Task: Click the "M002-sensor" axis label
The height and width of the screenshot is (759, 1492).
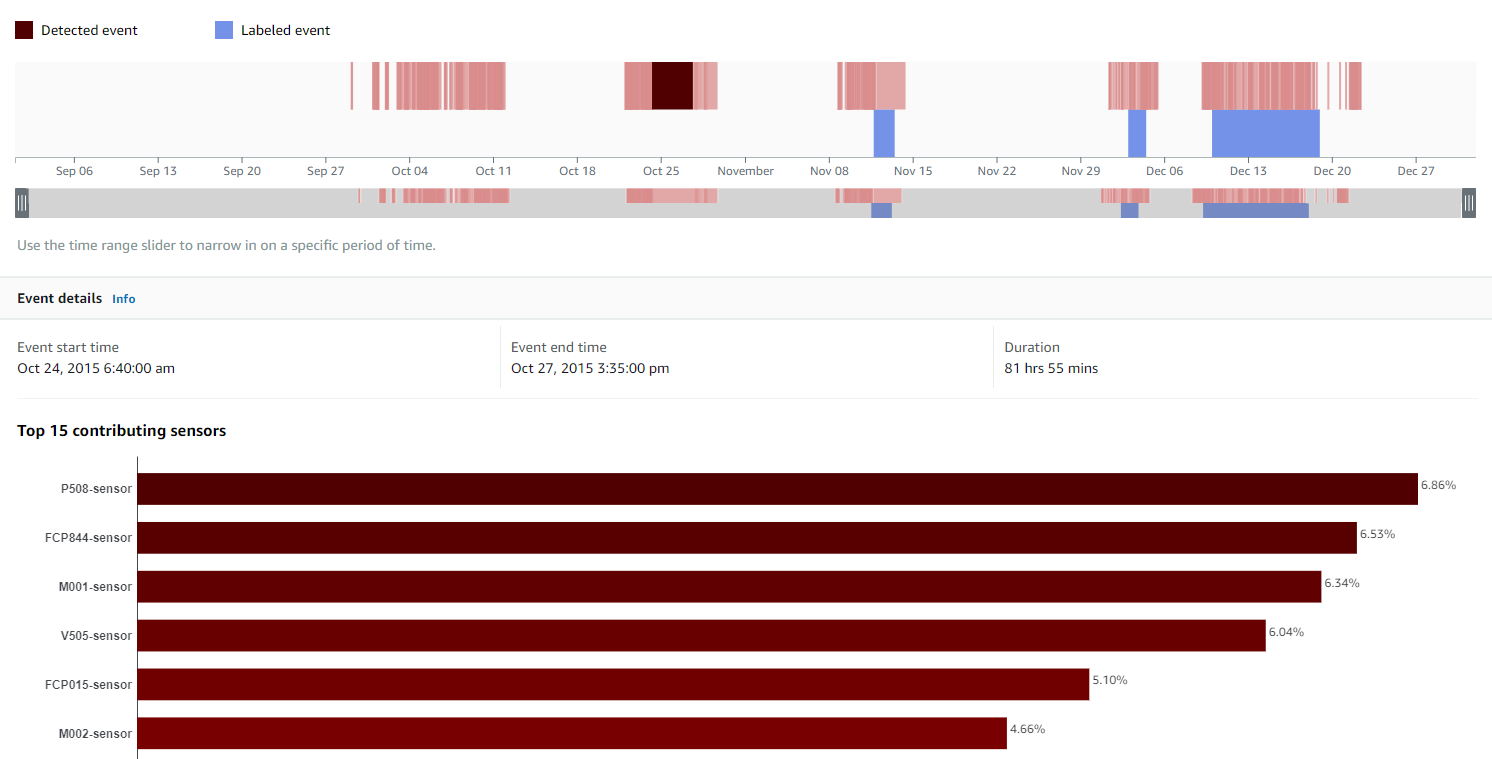Action: [x=95, y=734]
